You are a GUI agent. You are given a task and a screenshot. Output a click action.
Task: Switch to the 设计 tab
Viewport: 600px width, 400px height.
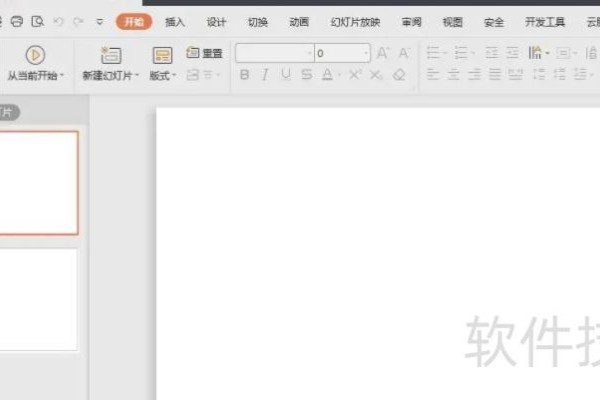click(x=216, y=22)
